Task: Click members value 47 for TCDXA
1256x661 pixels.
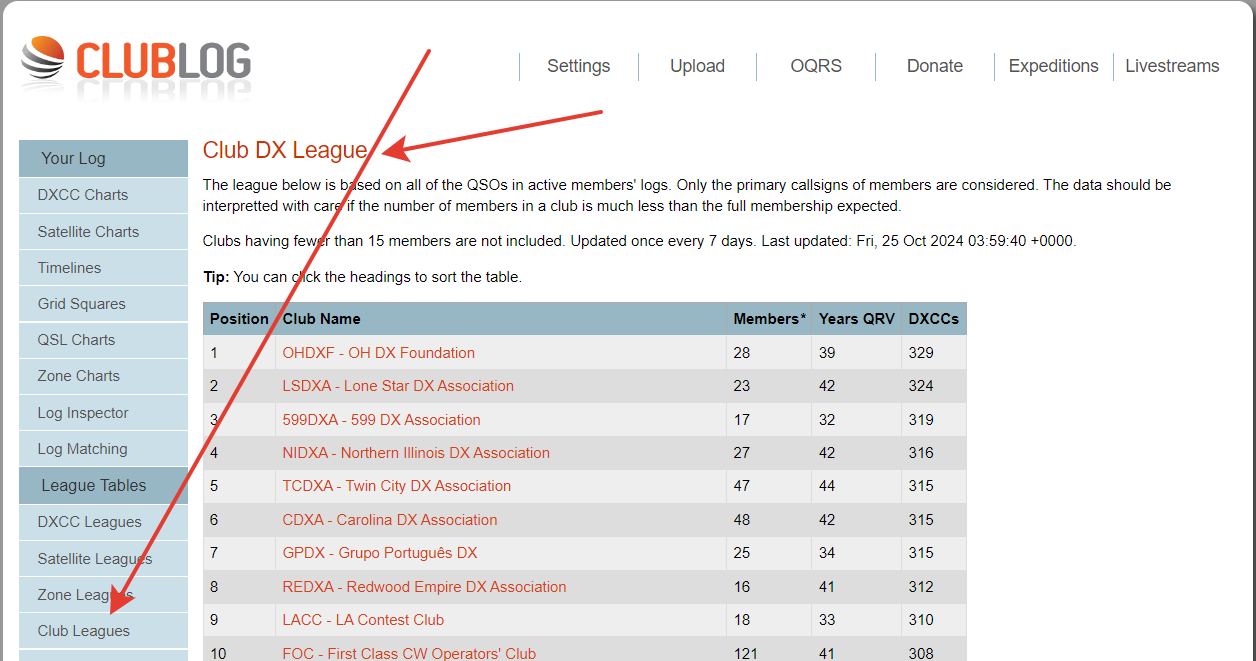Action: coord(742,486)
